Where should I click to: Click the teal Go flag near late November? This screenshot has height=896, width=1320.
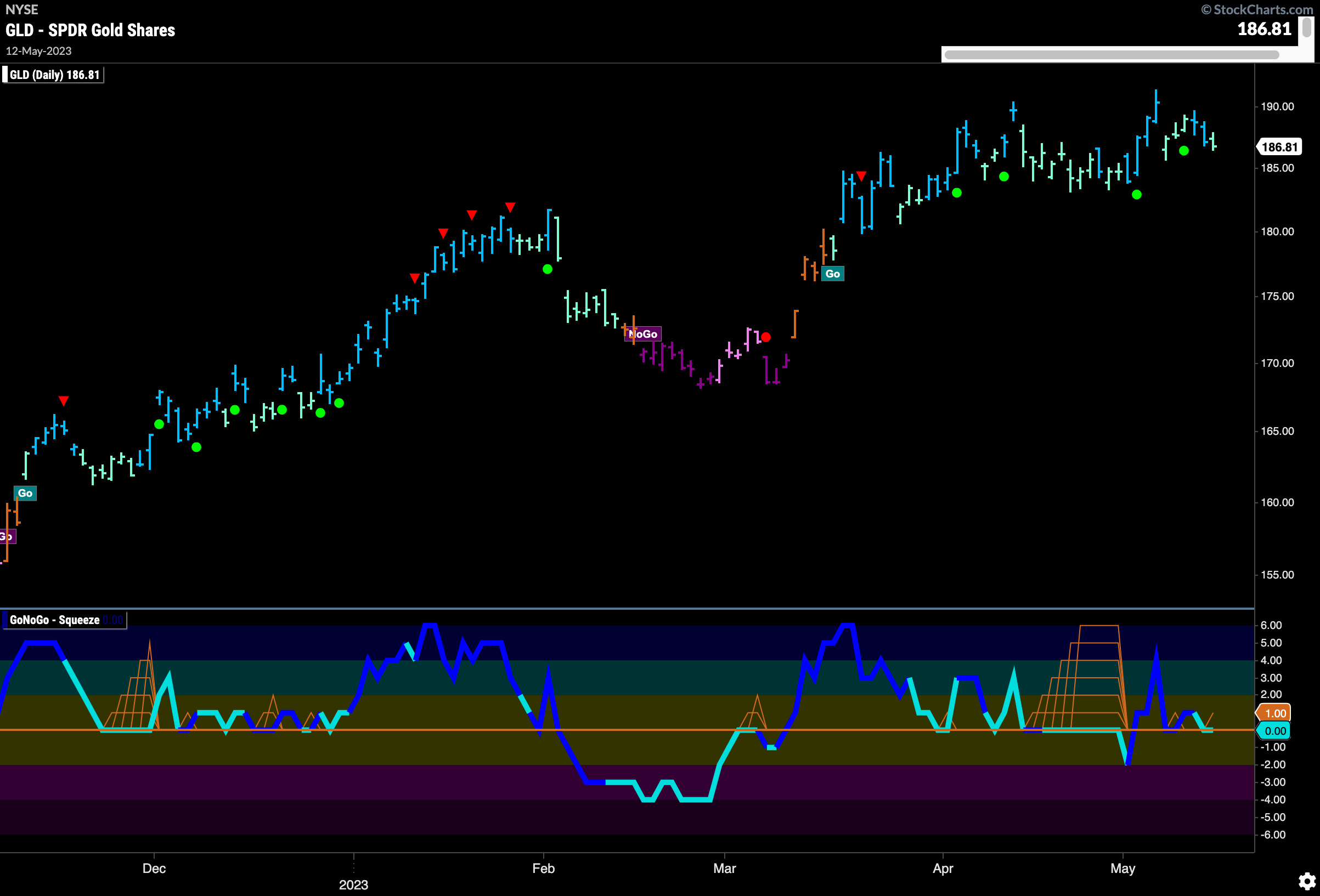pyautogui.click(x=25, y=493)
